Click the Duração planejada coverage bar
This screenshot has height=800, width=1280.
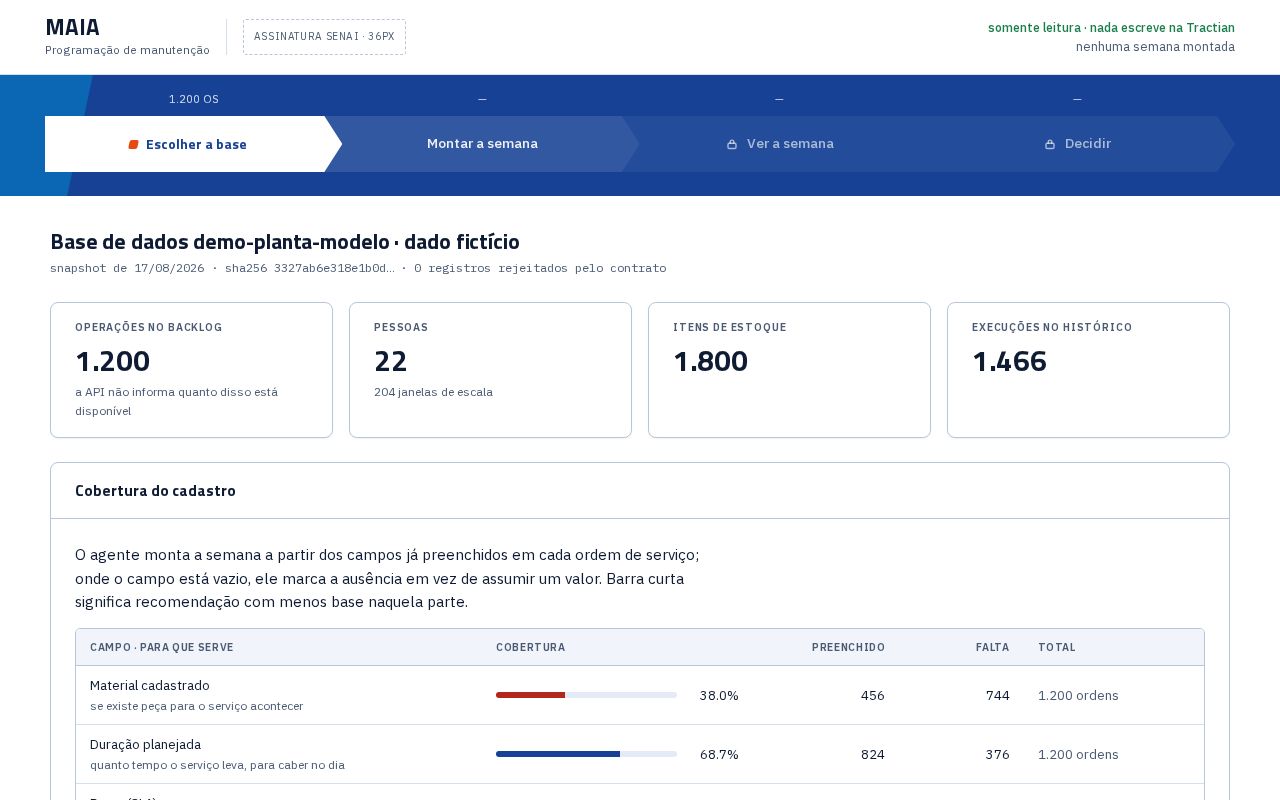586,754
